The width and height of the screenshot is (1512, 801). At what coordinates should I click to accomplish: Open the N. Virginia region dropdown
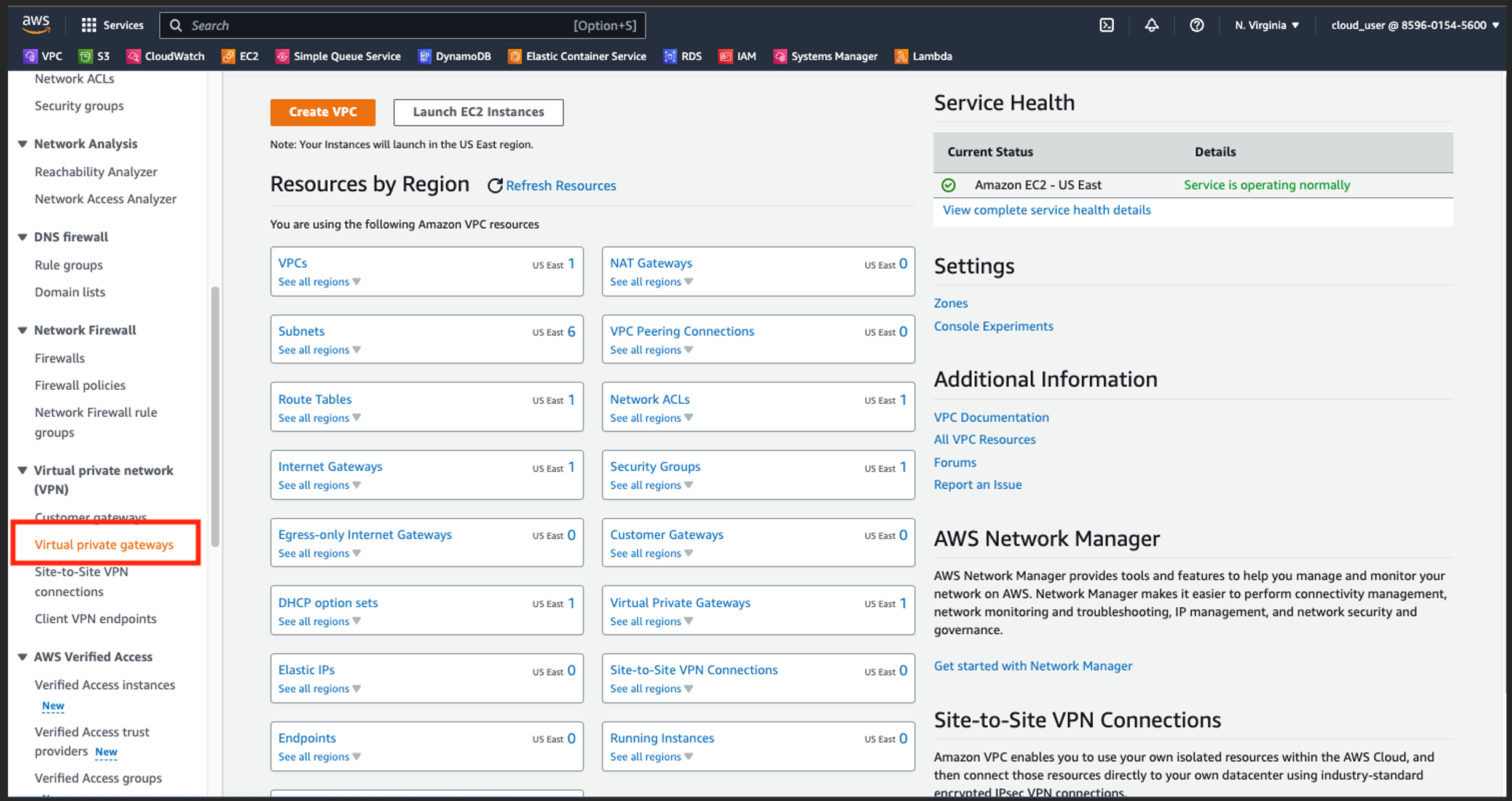(1267, 25)
